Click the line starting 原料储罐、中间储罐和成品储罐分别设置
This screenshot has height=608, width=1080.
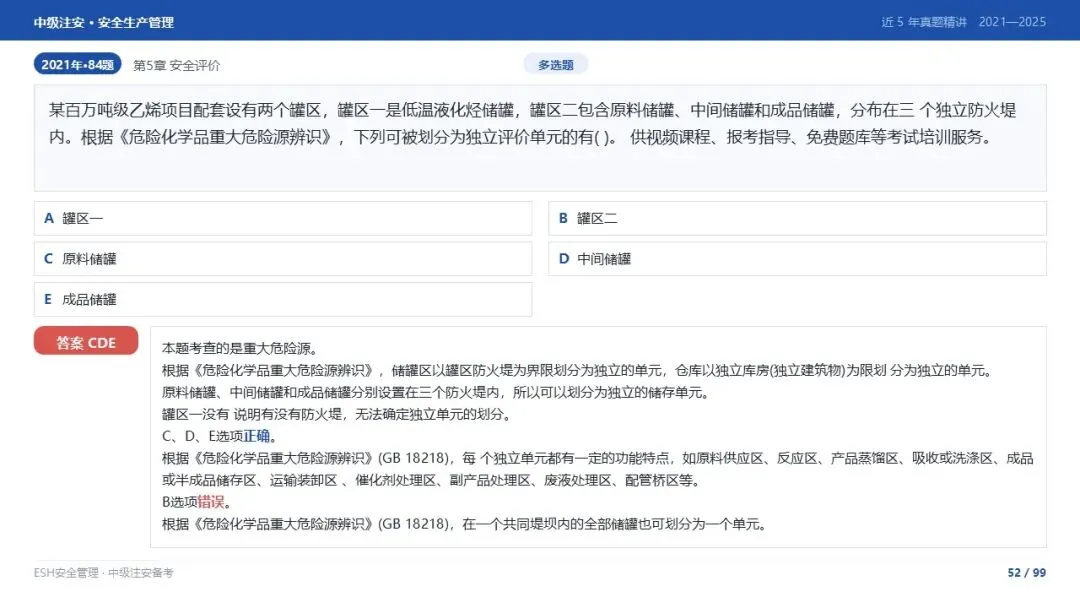tap(436, 392)
